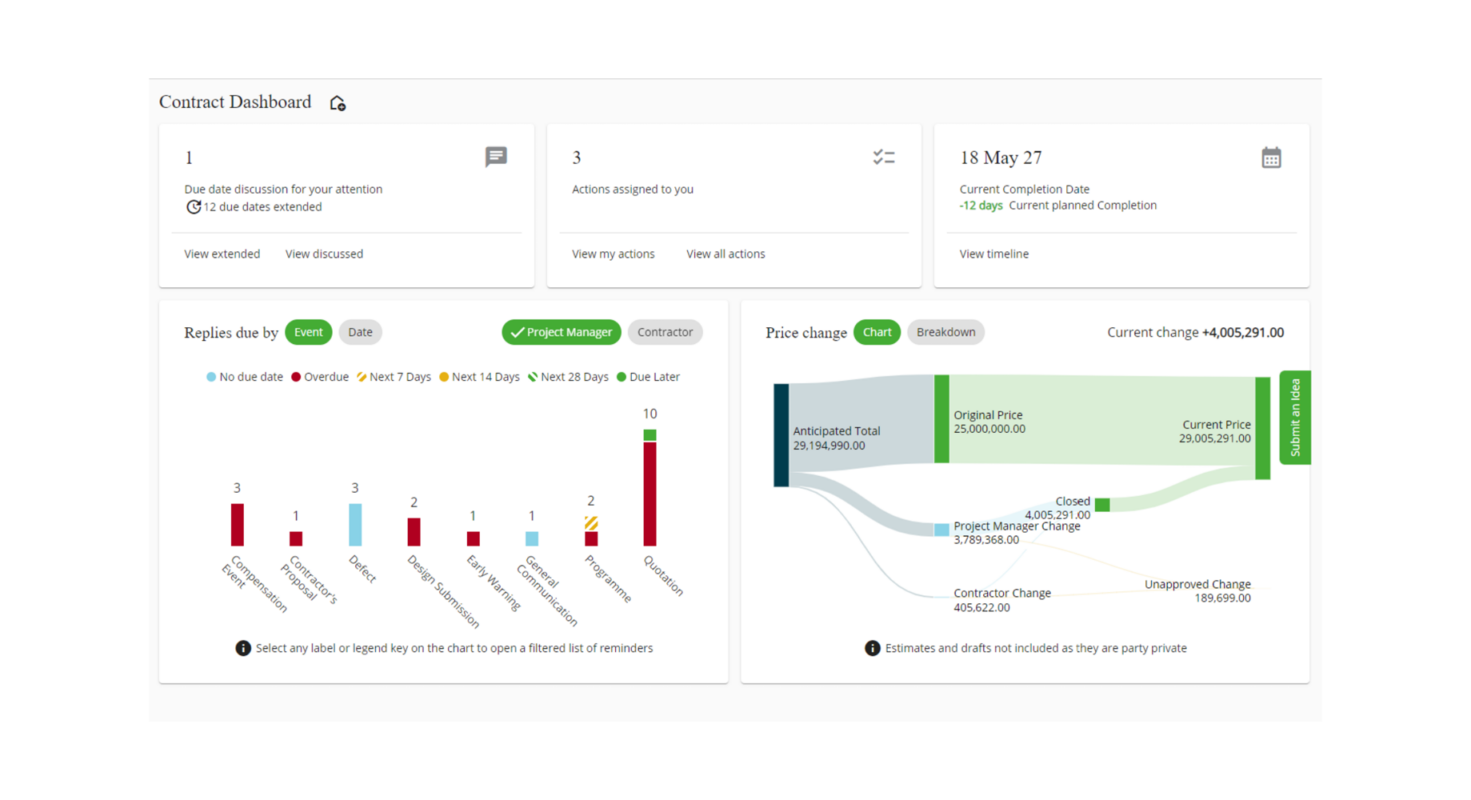Open View all actions link
This screenshot has width=1471, height=800.
click(x=725, y=254)
